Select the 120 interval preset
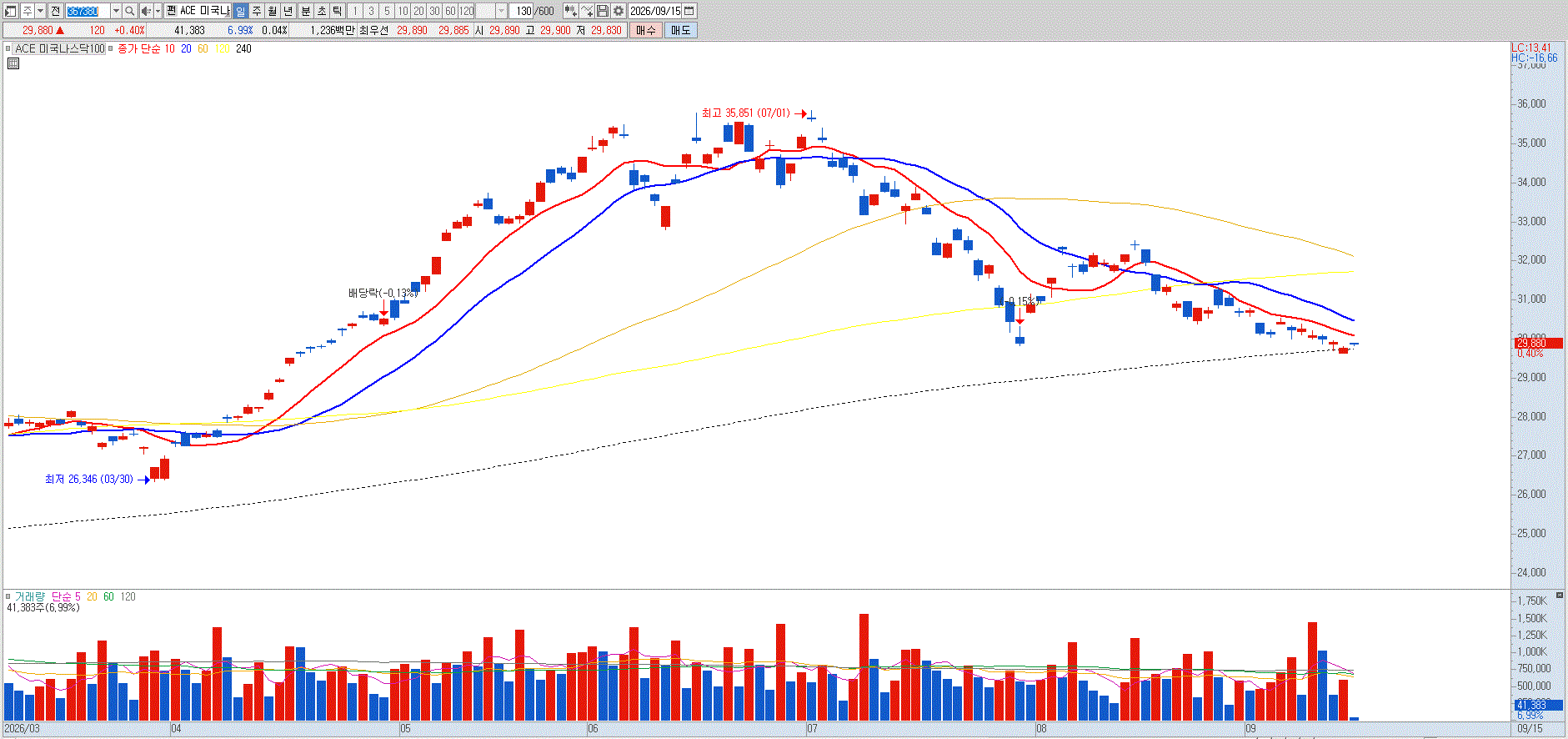The height and width of the screenshot is (739, 1568). (x=467, y=11)
